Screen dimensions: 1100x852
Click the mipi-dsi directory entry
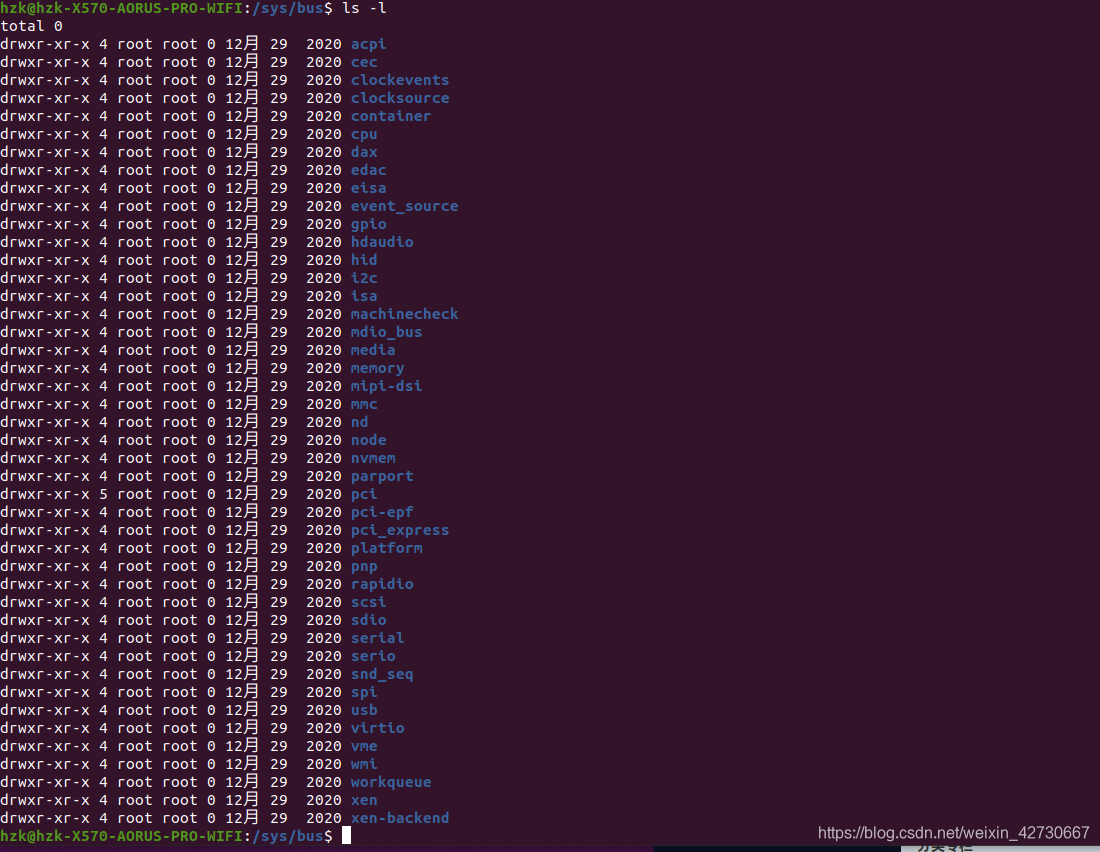[386, 385]
